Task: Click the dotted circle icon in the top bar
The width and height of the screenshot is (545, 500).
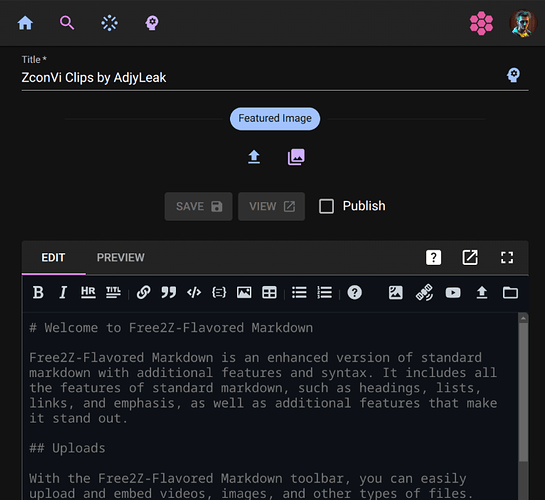Action: 109,23
